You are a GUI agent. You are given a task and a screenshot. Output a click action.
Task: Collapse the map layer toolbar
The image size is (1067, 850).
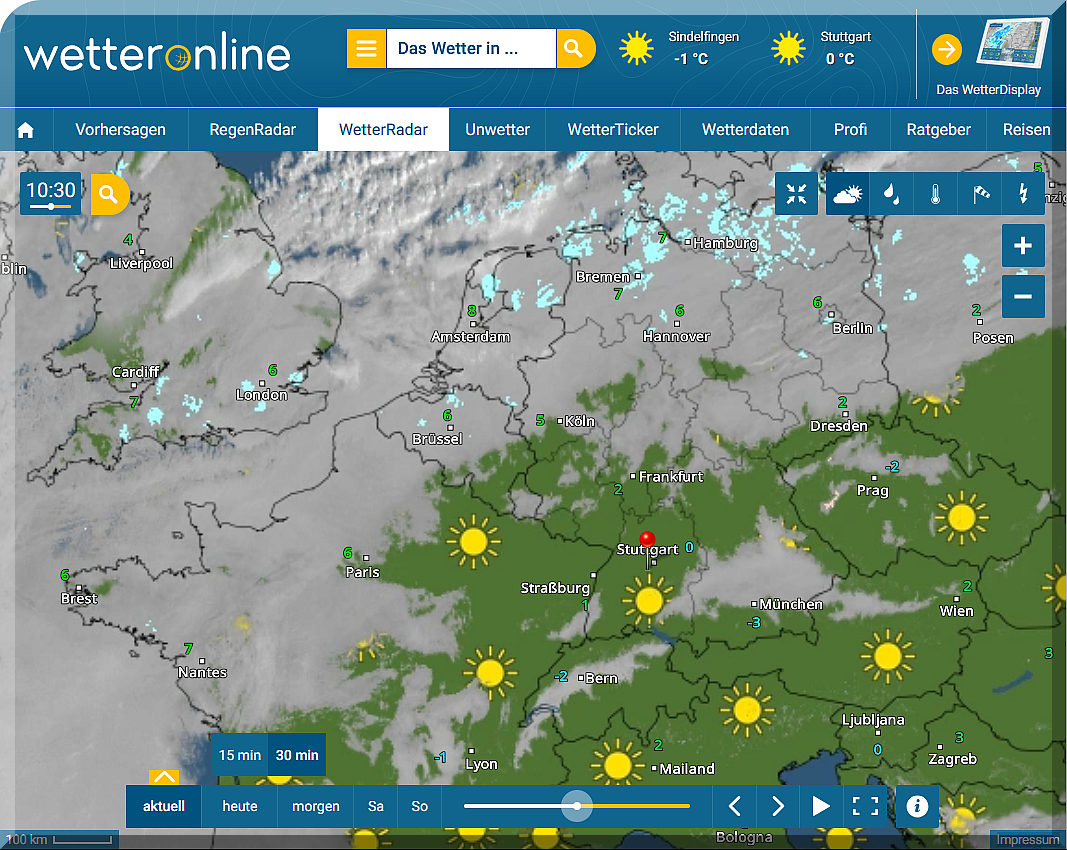click(x=796, y=194)
